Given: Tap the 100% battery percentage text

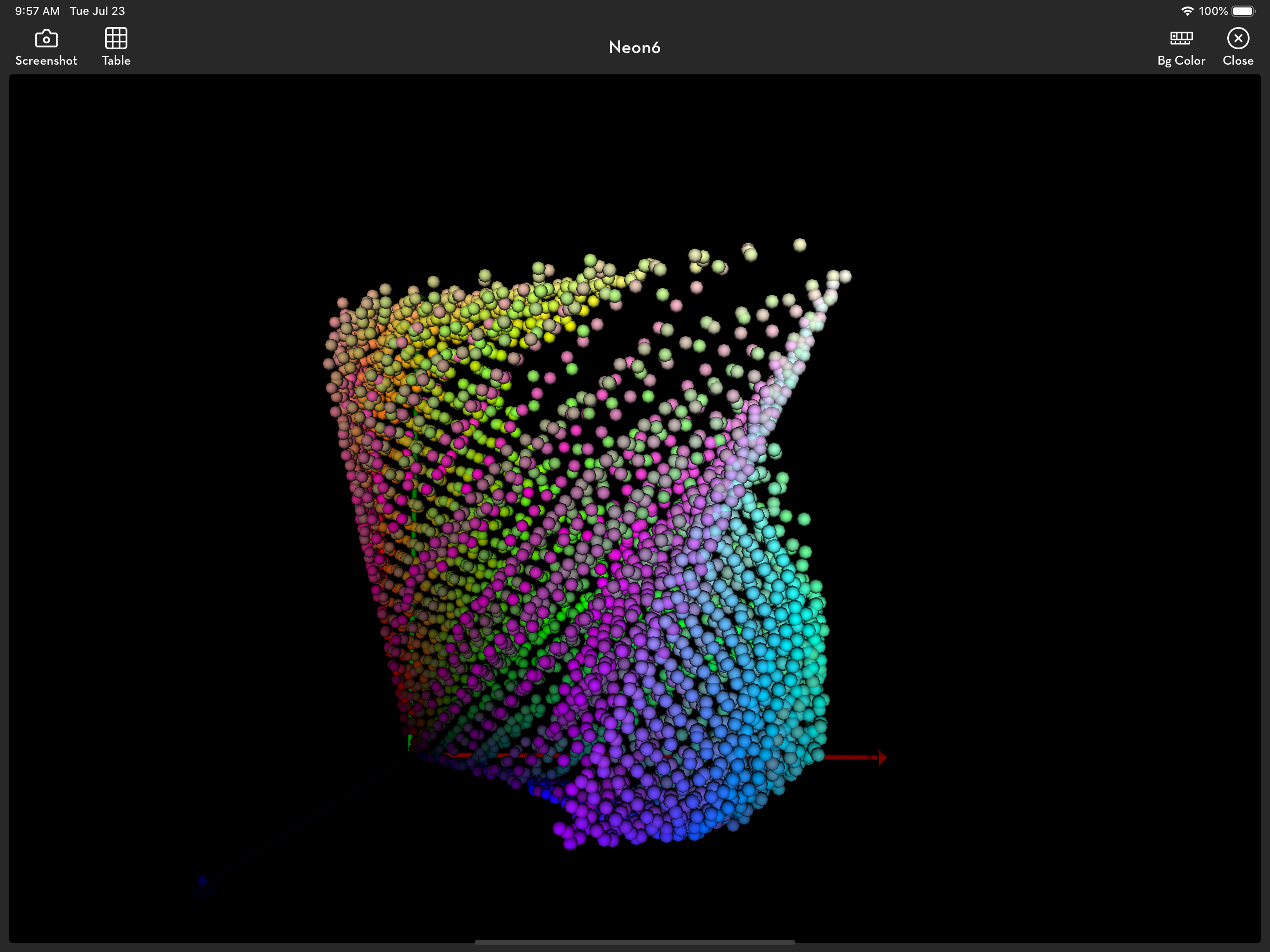Looking at the screenshot, I should [x=1213, y=11].
